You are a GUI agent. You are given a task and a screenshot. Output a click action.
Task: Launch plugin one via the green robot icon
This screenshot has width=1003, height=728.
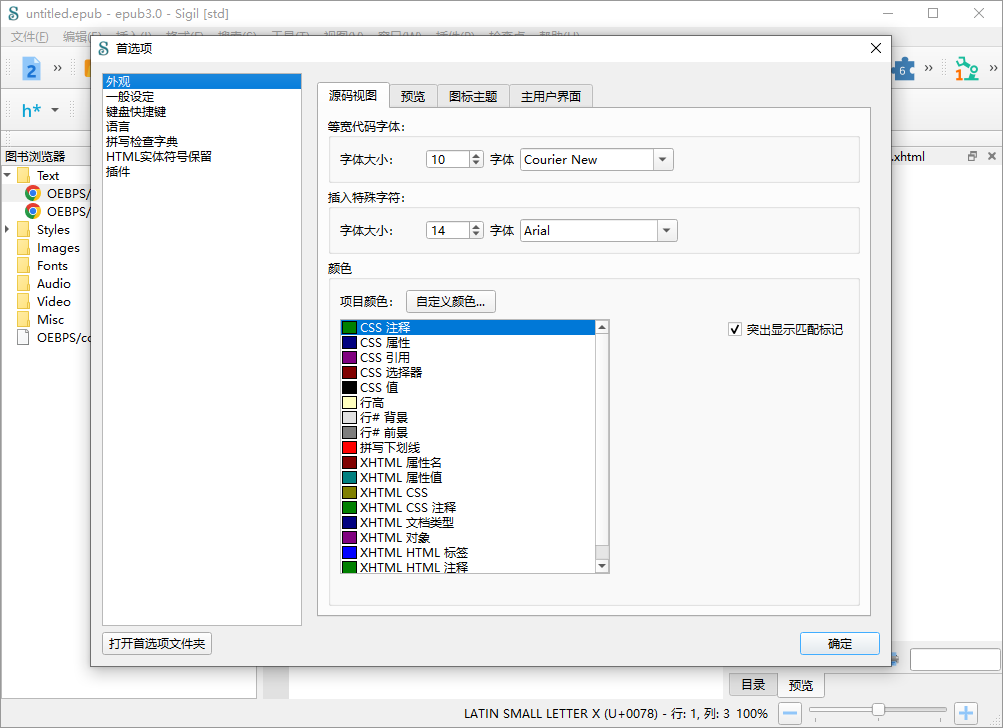pyautogui.click(x=965, y=69)
